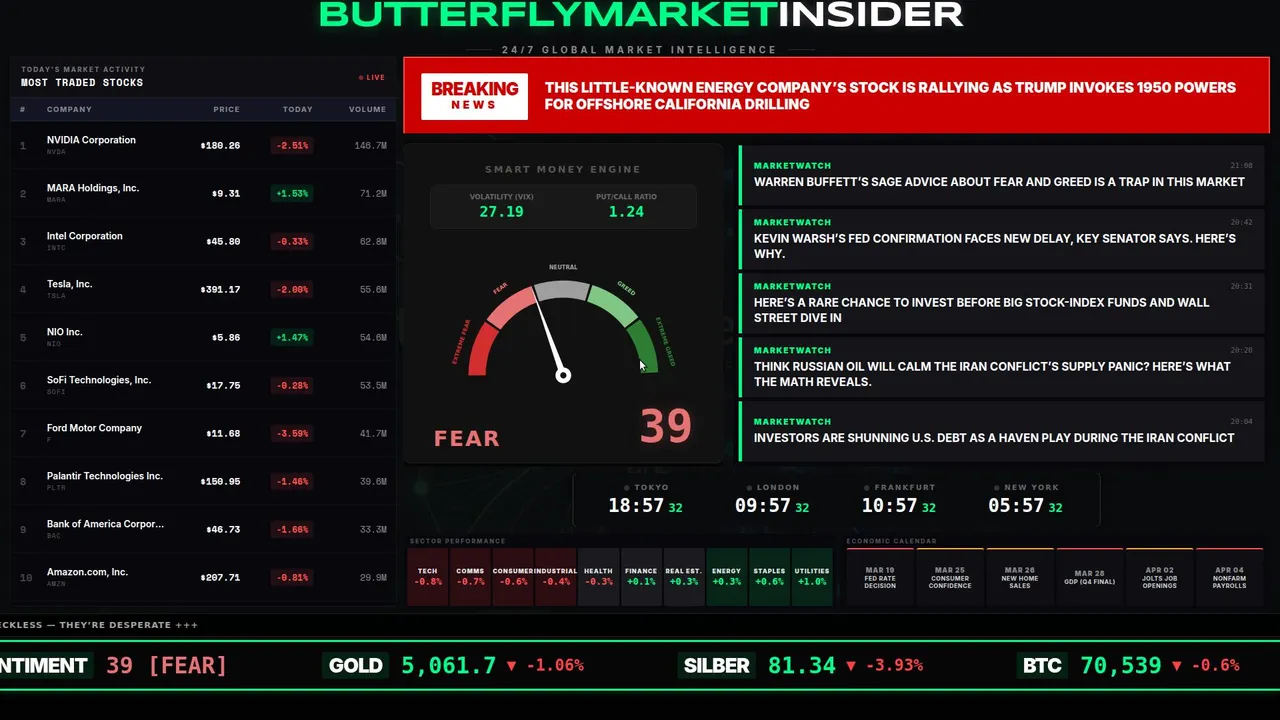Image resolution: width=1280 pixels, height=720 pixels.
Task: Open MAR 26 New Home Sales event
Action: 1020,576
